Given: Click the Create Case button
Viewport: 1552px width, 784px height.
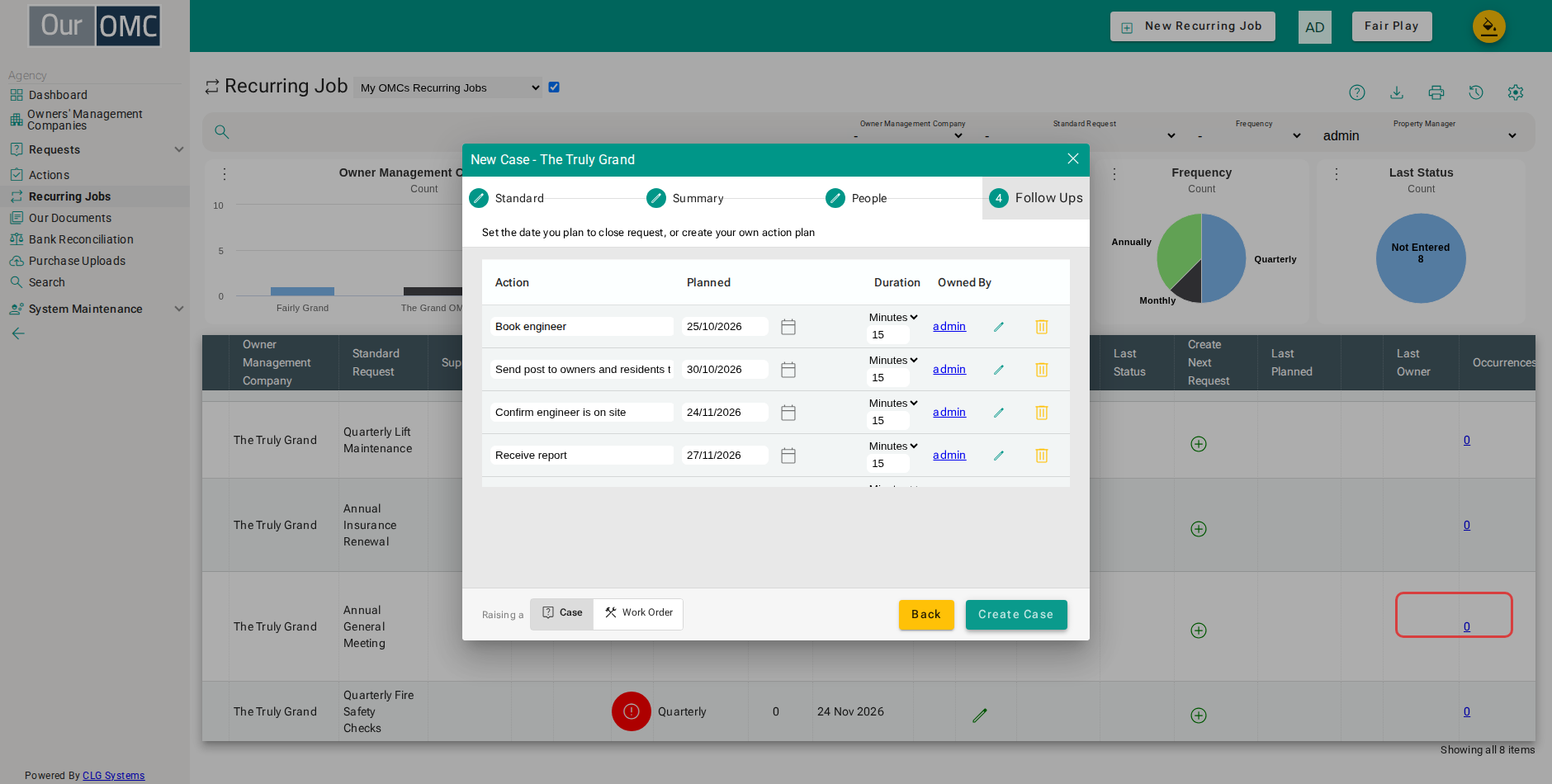Looking at the screenshot, I should click(1016, 615).
